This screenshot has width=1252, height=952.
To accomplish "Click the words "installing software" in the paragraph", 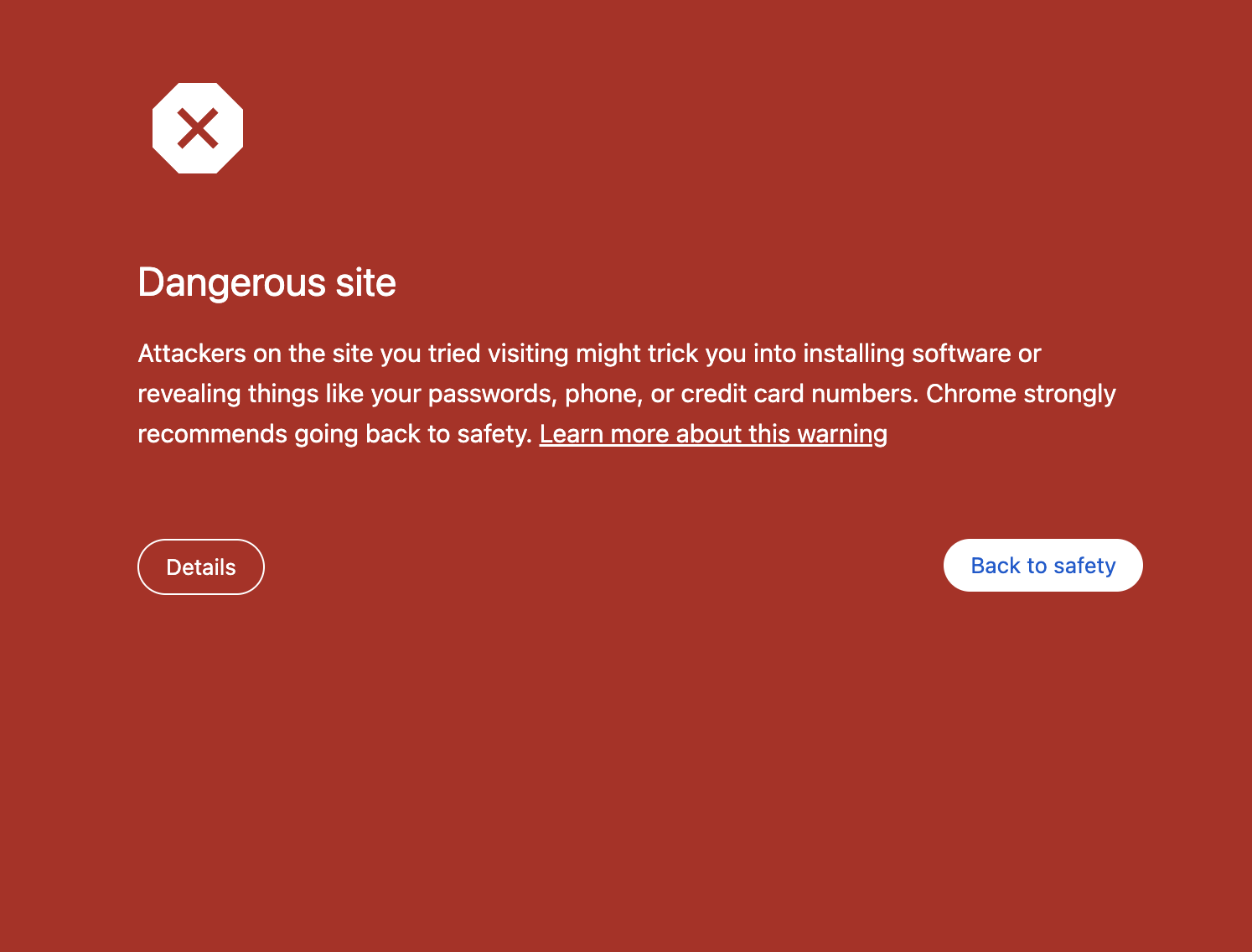I will tap(907, 354).
